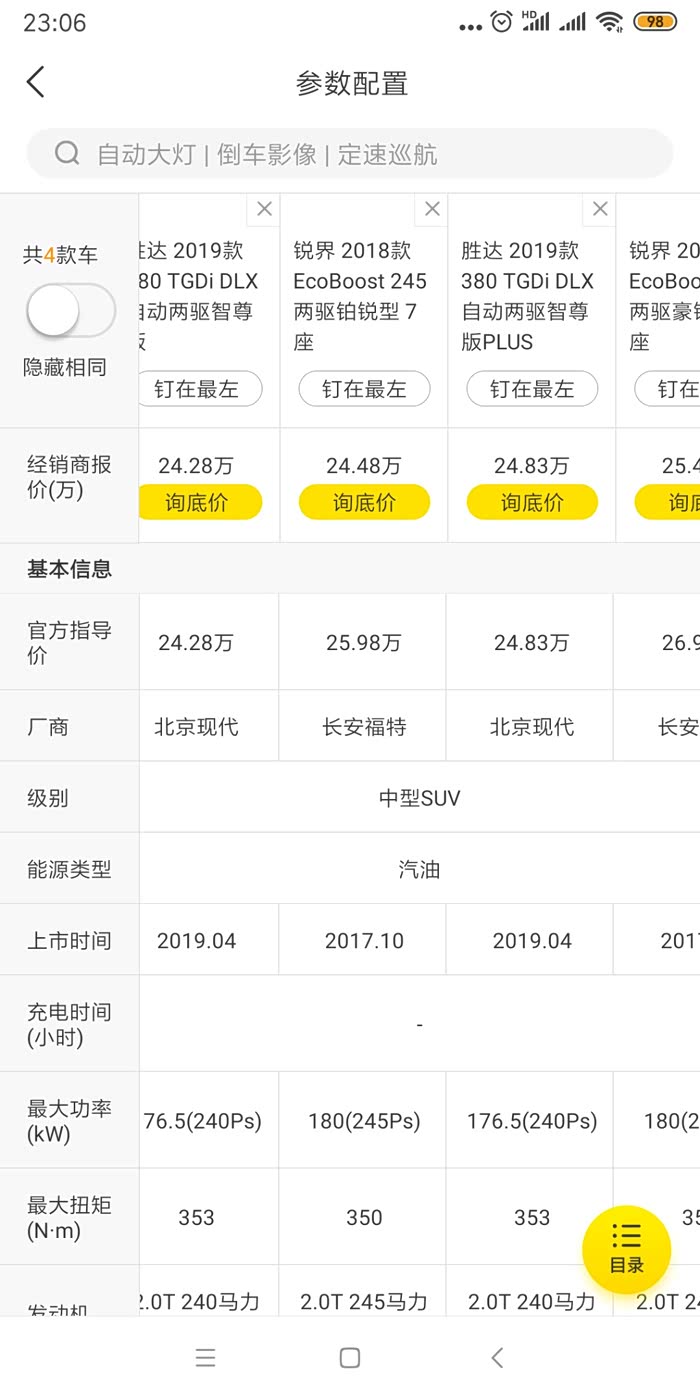The image size is (700, 1400).
Task: Close the first 胜达 智尊版 column
Action: click(x=264, y=209)
